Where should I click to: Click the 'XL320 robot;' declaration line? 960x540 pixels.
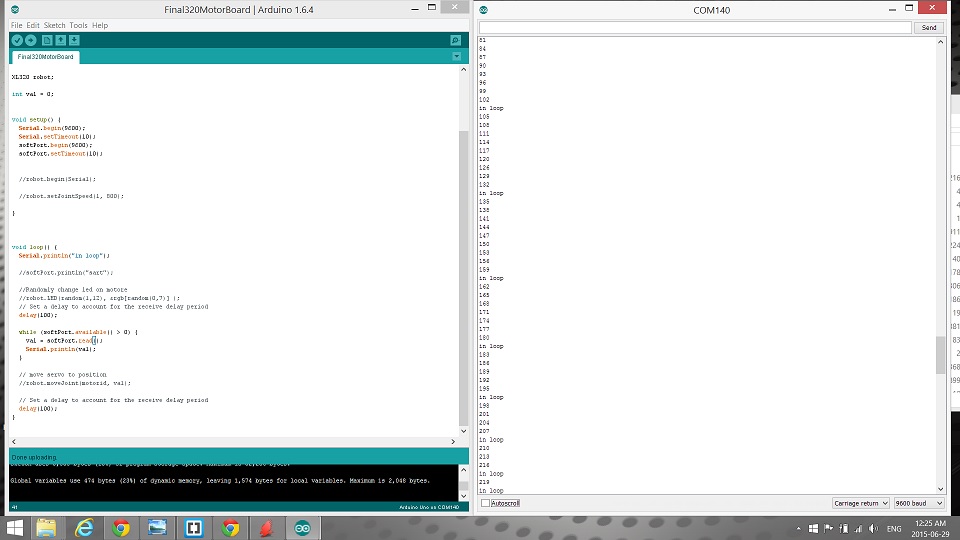coord(32,77)
